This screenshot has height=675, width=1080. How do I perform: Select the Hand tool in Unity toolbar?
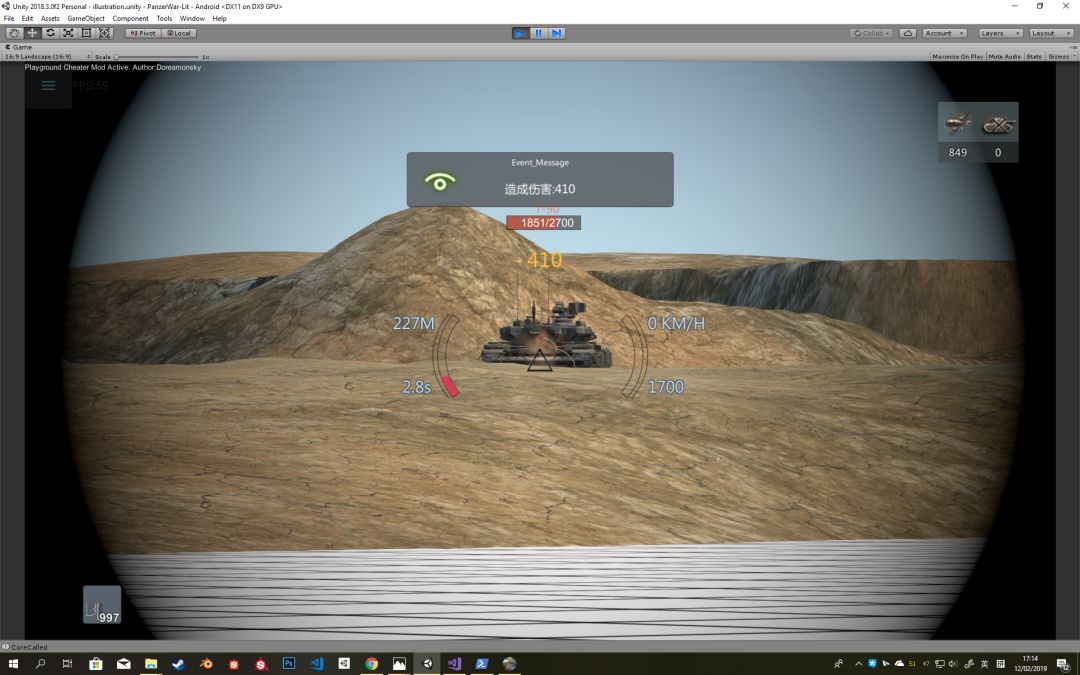coord(14,33)
